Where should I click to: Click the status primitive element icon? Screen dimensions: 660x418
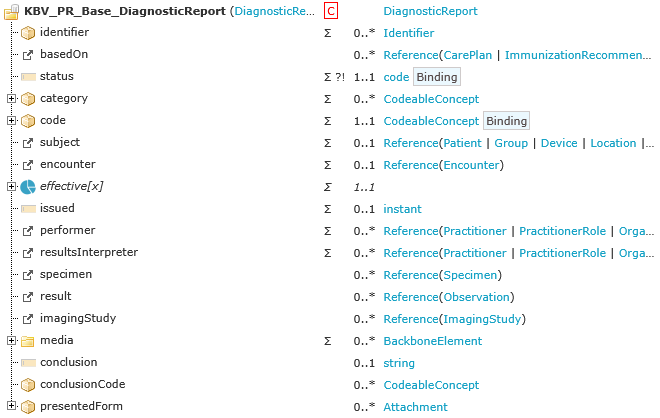point(28,76)
